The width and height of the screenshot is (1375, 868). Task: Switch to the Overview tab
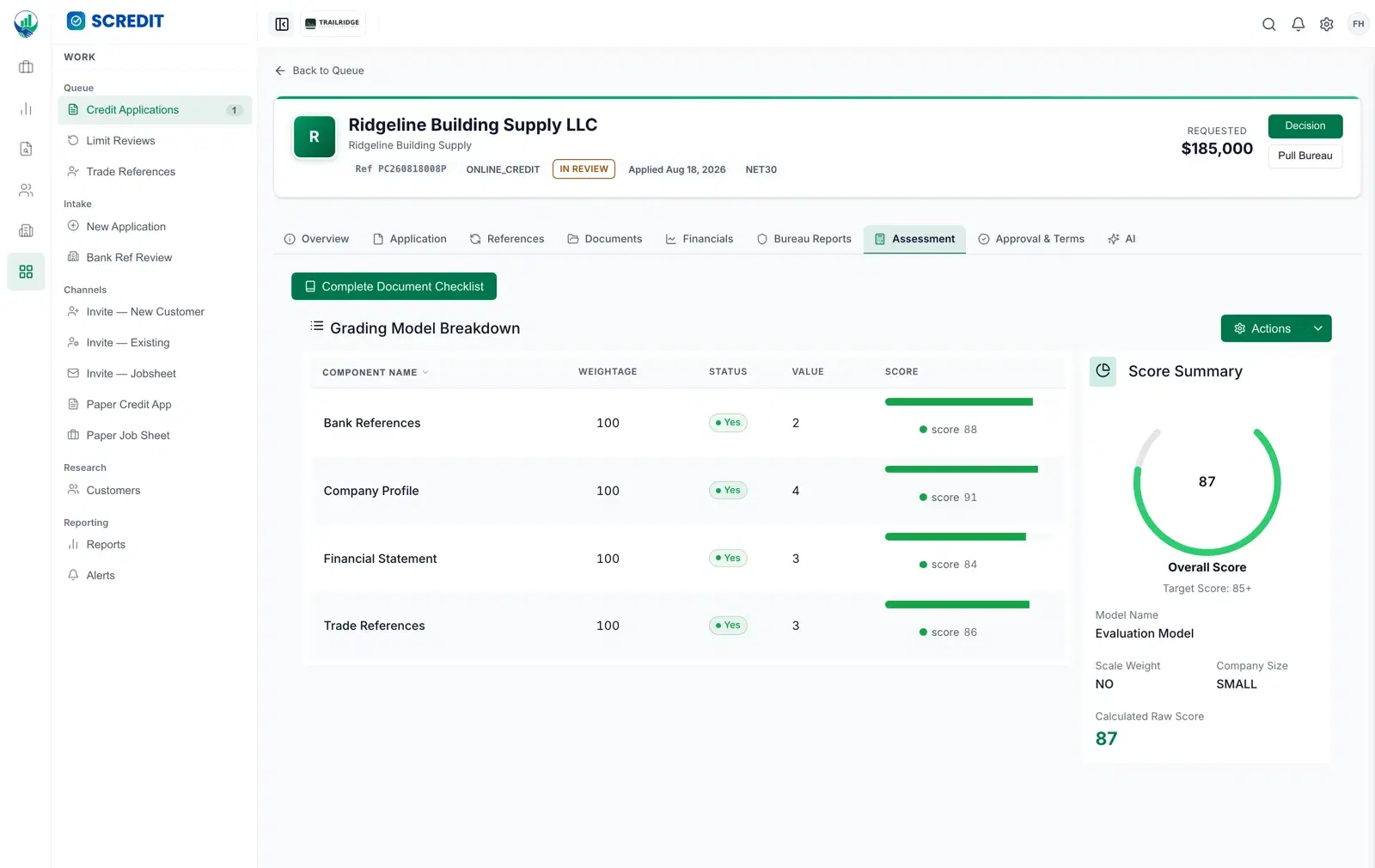pos(316,239)
